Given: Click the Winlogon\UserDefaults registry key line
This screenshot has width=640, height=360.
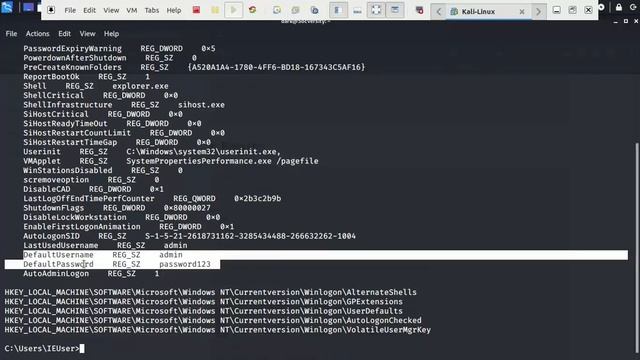Looking at the screenshot, I should 204,311.
